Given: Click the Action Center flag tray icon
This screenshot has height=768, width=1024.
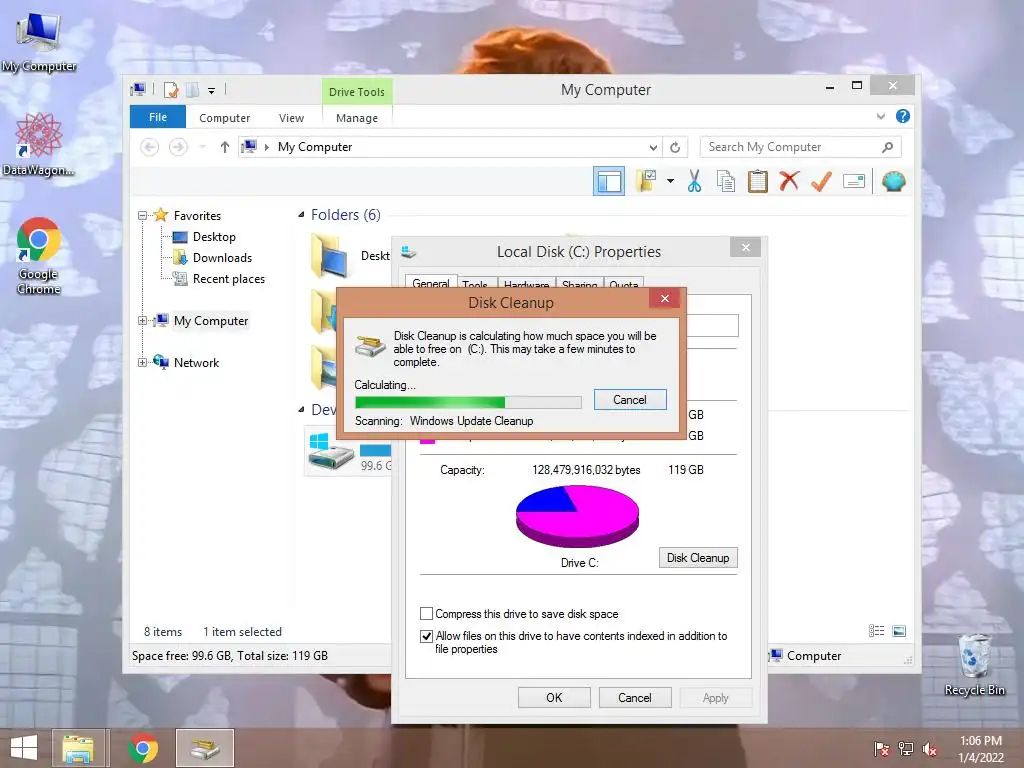Looking at the screenshot, I should (881, 749).
